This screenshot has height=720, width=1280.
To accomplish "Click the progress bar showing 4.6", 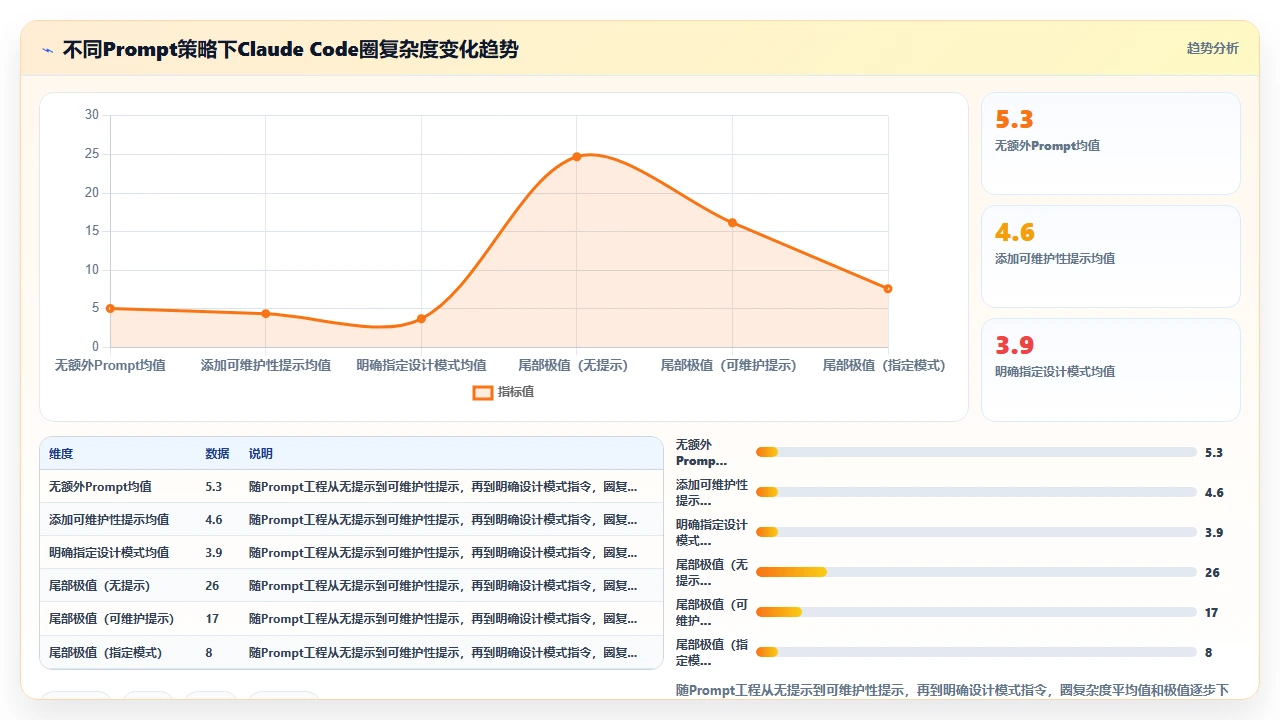I will 976,492.
